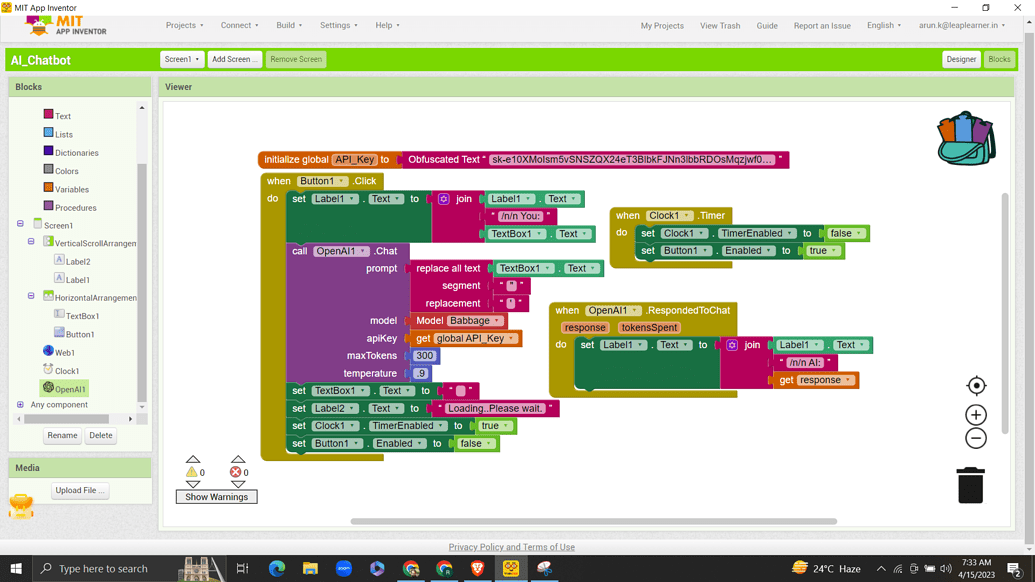Image resolution: width=1035 pixels, height=582 pixels.
Task: Switch to the Designer view
Action: (x=960, y=59)
